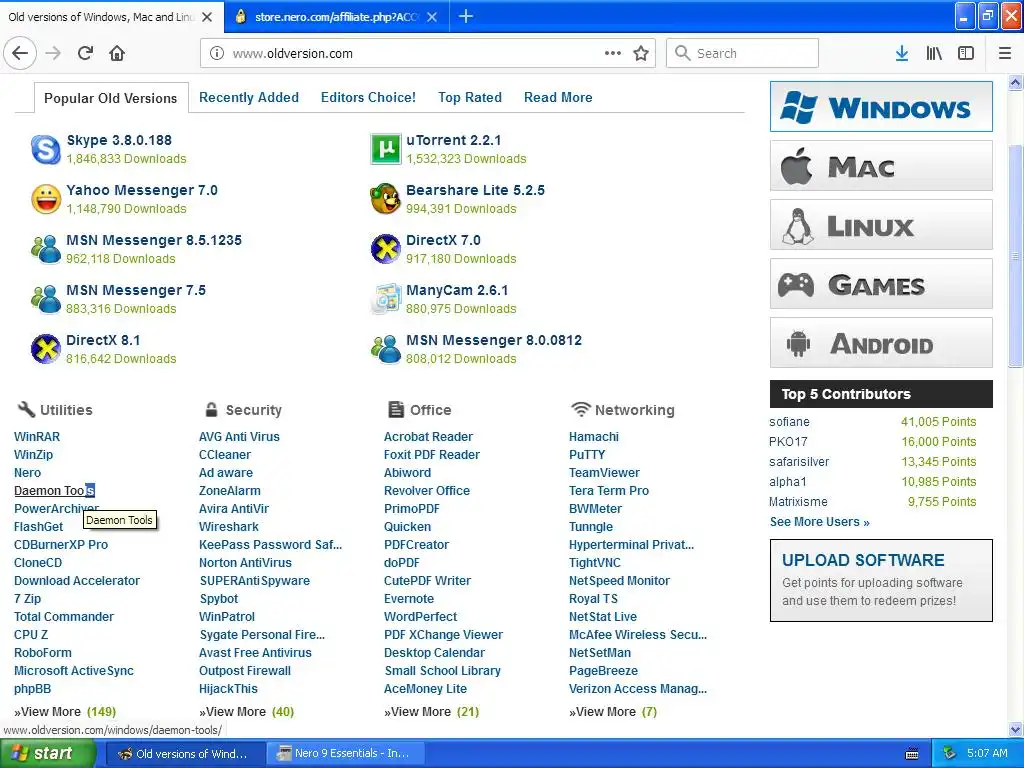
Task: Click the Yahoo Messenger smiley icon
Action: point(46,199)
